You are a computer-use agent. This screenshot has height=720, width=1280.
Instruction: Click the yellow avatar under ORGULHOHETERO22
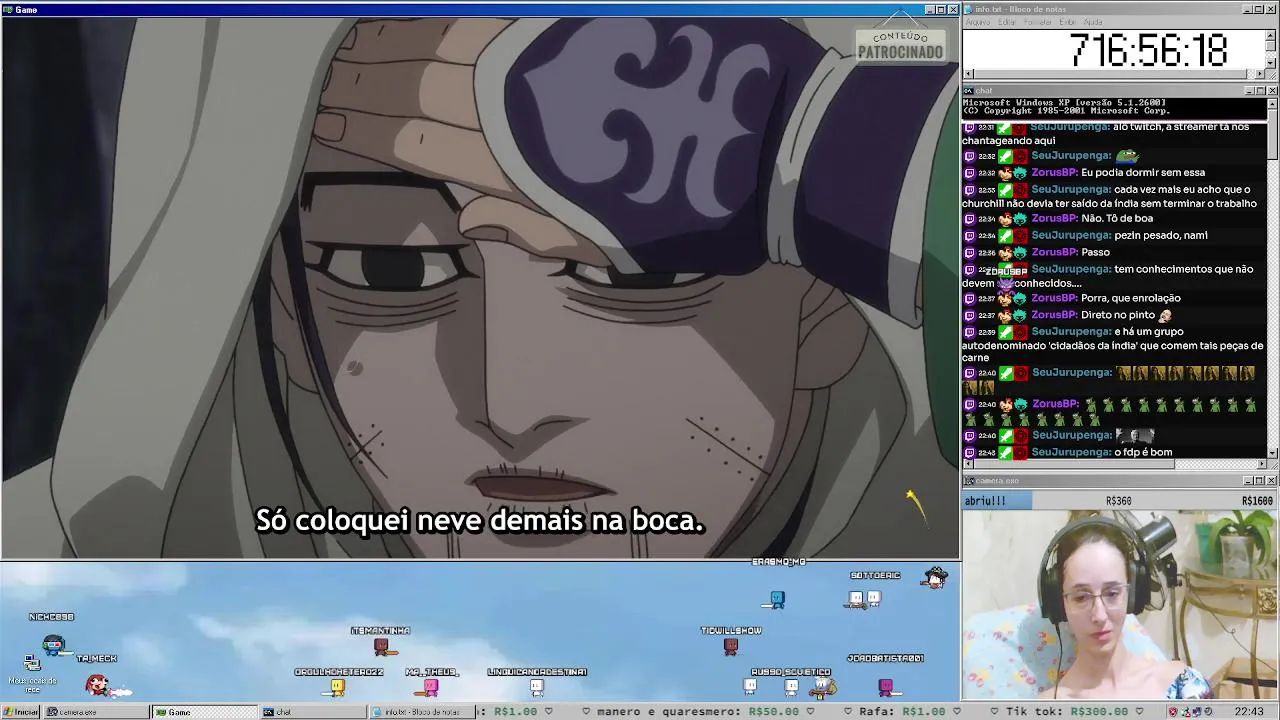(x=337, y=687)
